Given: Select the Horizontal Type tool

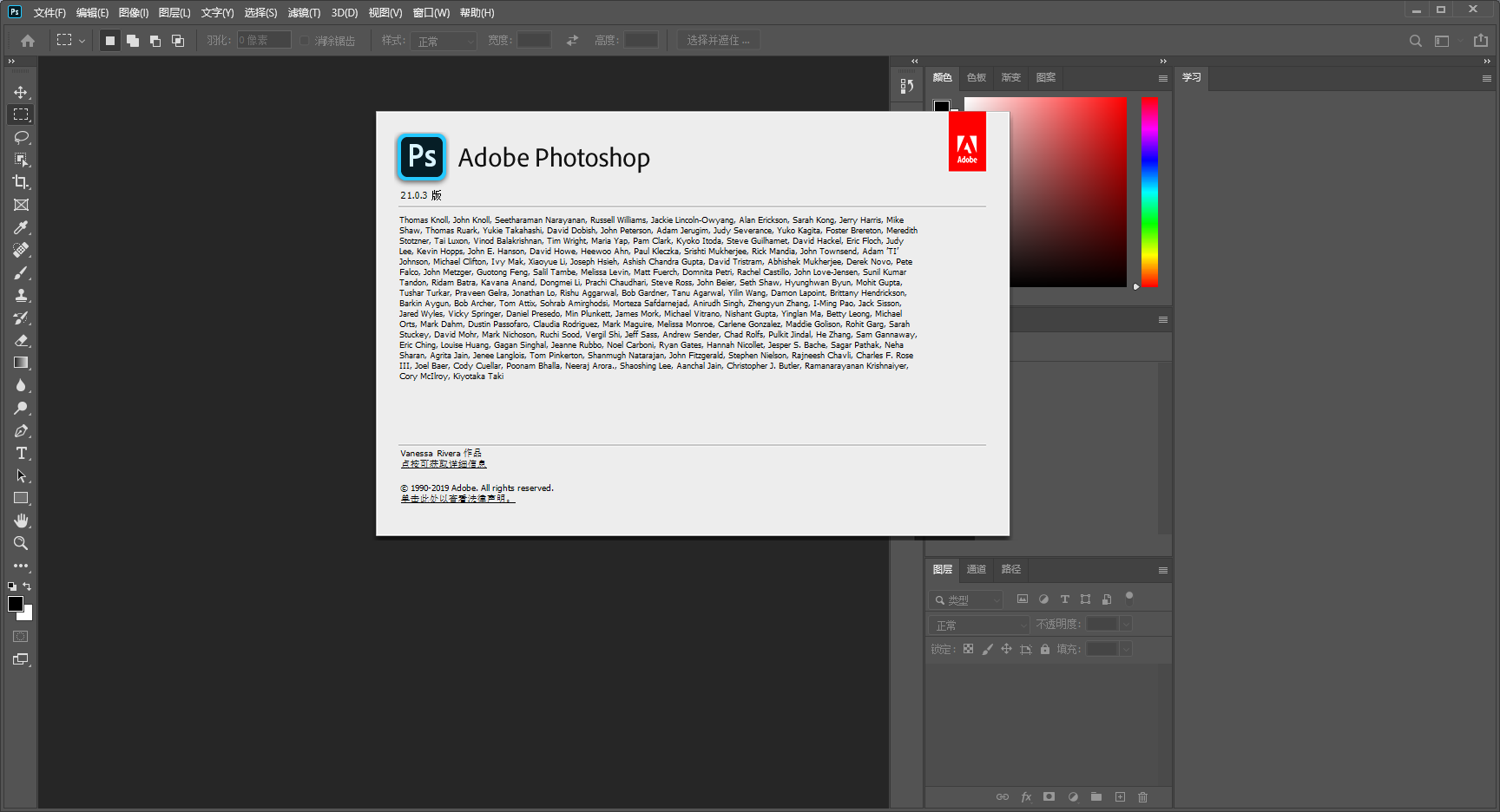Looking at the screenshot, I should tap(21, 452).
